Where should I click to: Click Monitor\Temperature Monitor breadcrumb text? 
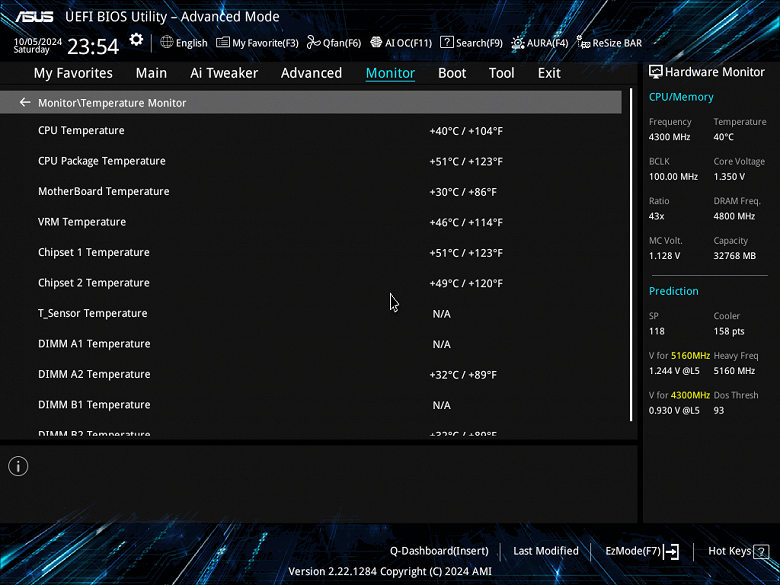[112, 103]
